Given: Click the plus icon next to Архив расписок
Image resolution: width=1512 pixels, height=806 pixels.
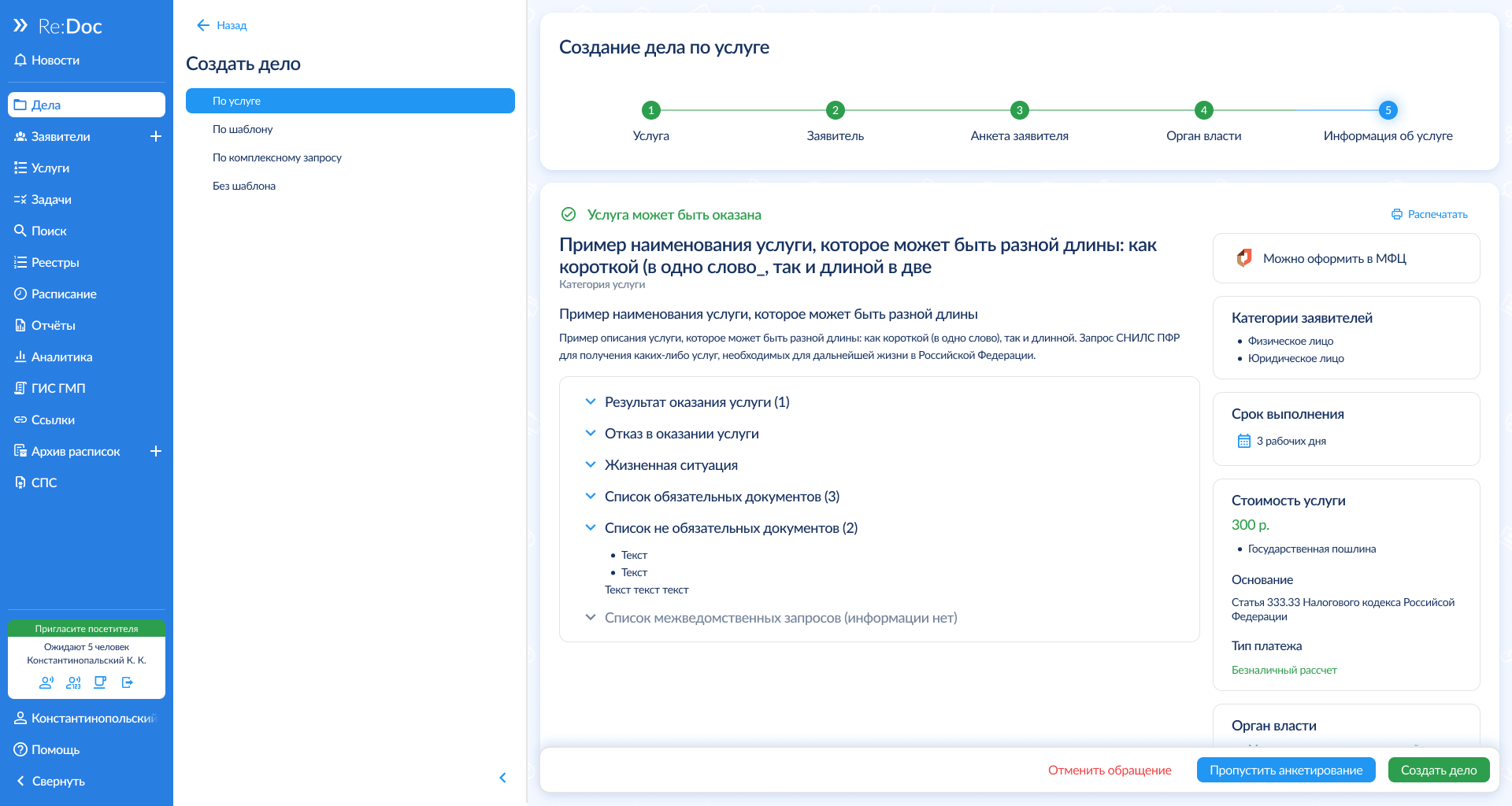Looking at the screenshot, I should 156,451.
